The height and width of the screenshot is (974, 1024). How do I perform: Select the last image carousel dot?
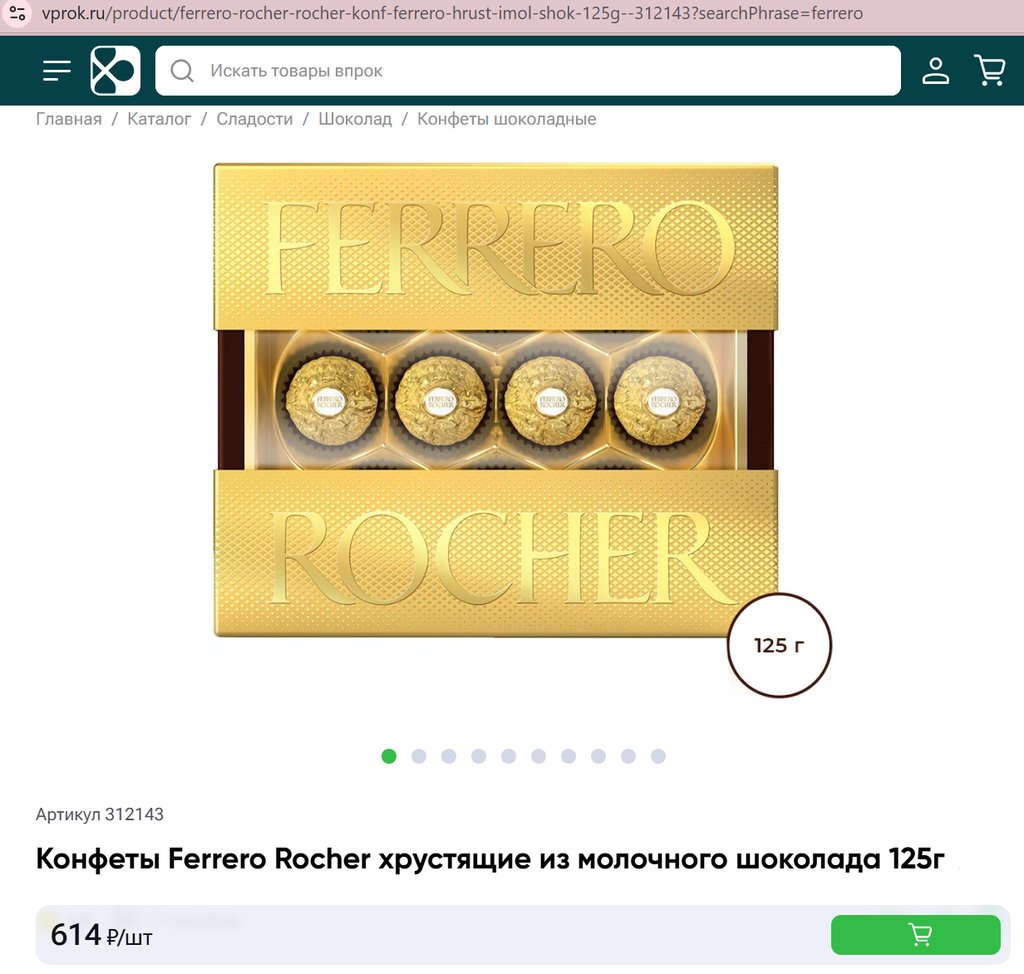[658, 756]
